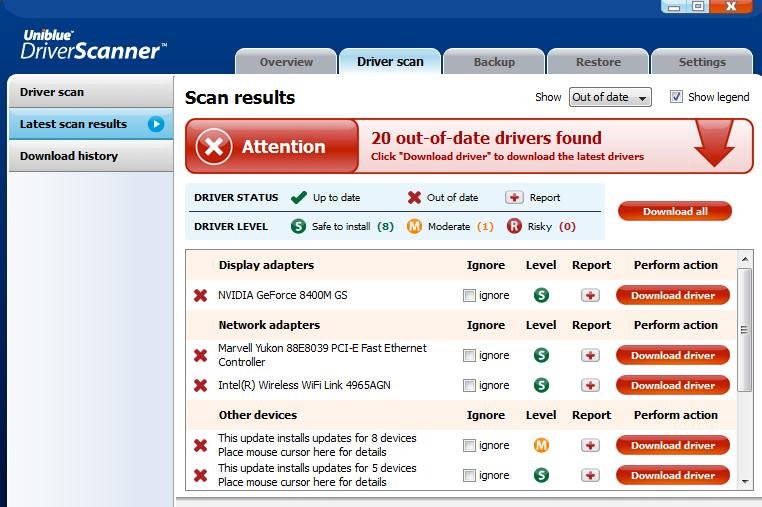Click green S level icon for 5 devices update

541,475
